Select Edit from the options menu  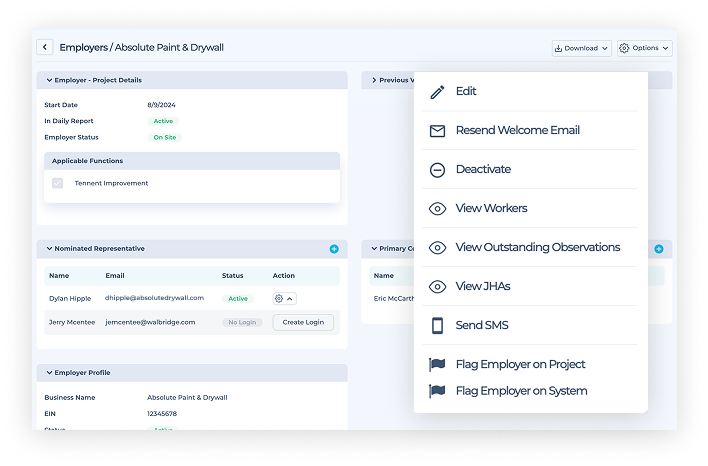pyautogui.click(x=530, y=91)
